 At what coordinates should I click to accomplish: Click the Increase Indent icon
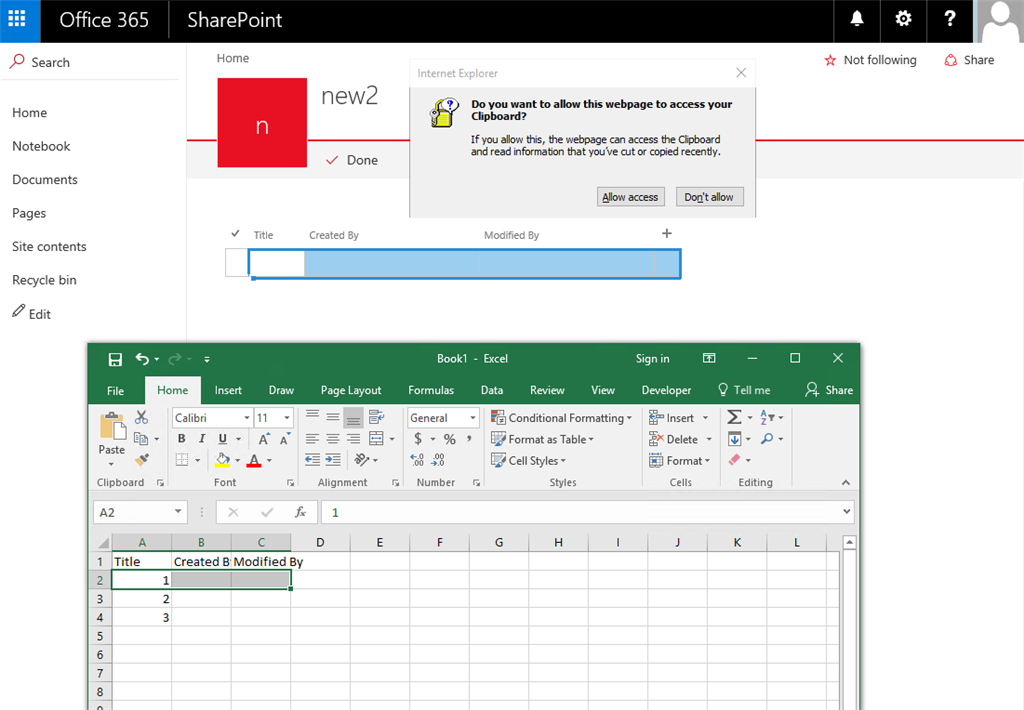pos(333,460)
